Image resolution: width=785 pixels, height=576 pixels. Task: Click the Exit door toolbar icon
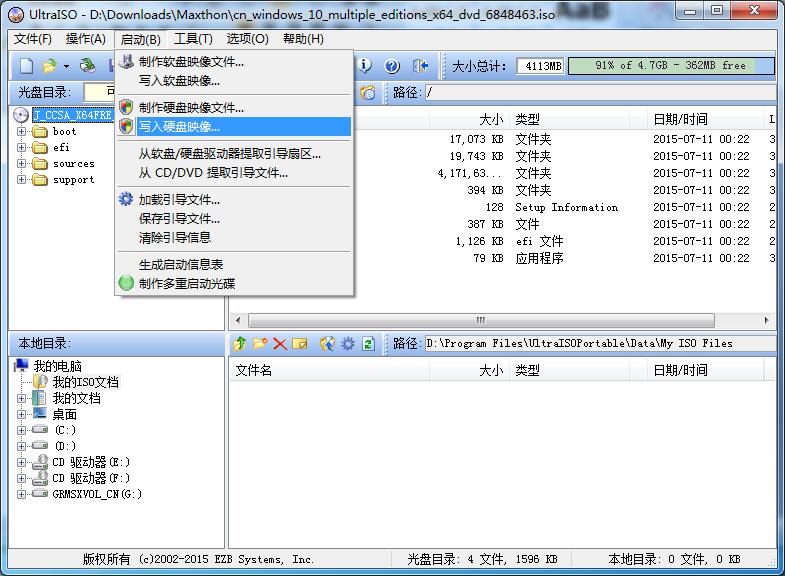pyautogui.click(x=420, y=66)
